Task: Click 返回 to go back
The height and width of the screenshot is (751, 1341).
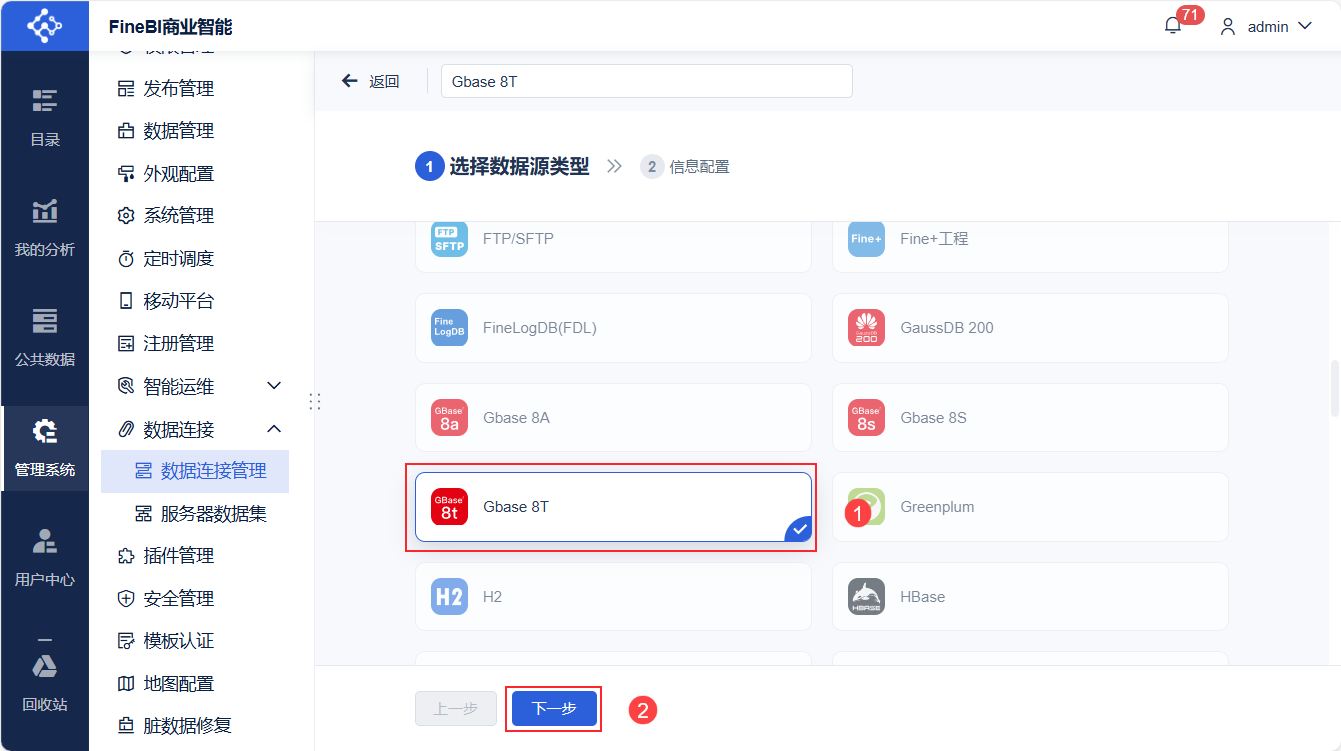Action: [x=370, y=82]
